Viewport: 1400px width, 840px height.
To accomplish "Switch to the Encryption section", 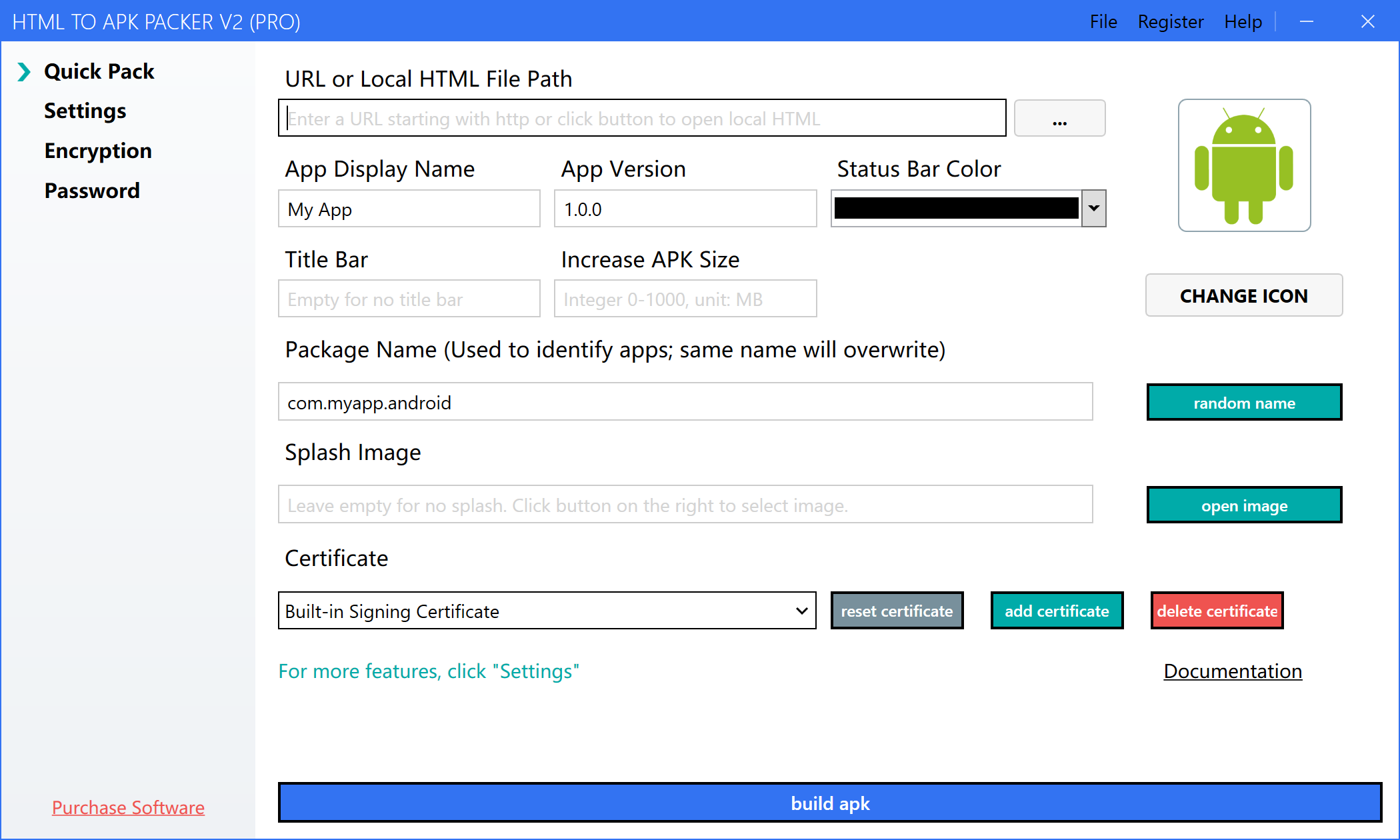I will point(98,151).
